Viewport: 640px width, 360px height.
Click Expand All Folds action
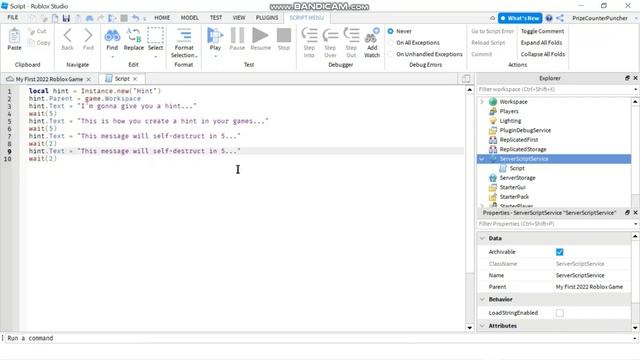coord(541,42)
